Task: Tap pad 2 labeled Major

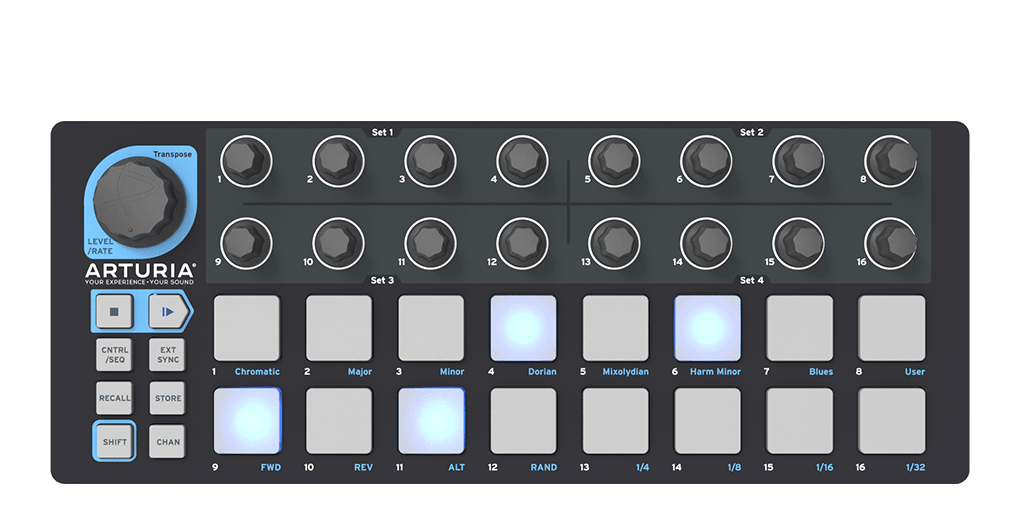Action: click(339, 328)
